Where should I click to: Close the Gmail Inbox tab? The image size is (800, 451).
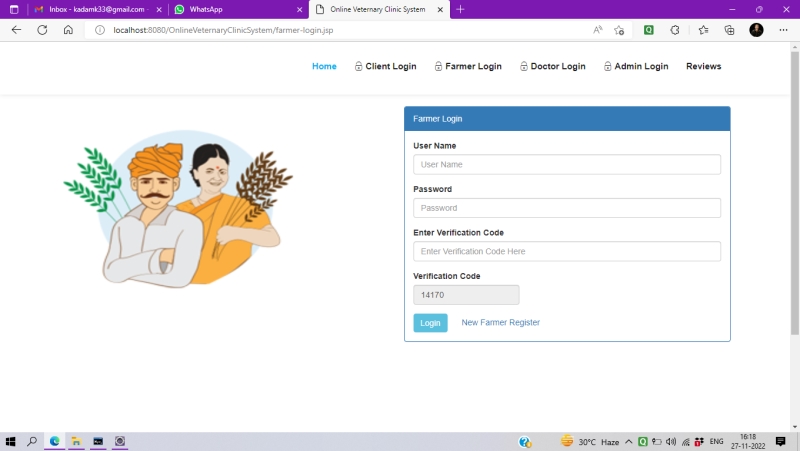pyautogui.click(x=159, y=9)
